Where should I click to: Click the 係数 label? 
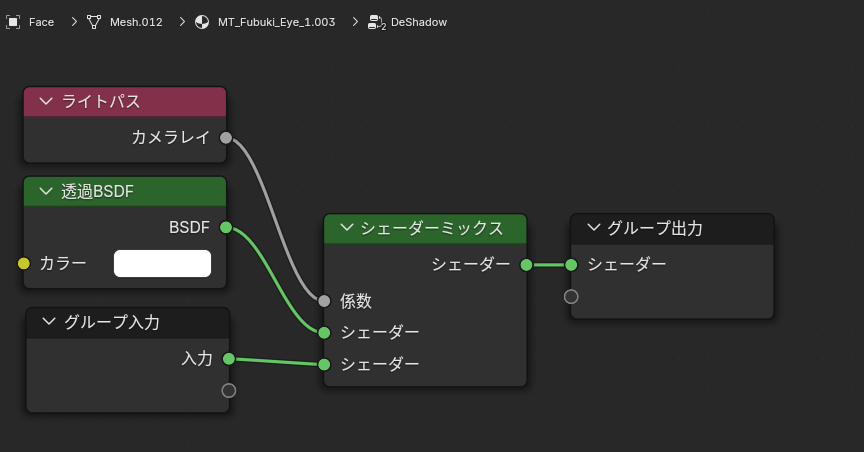tap(356, 301)
